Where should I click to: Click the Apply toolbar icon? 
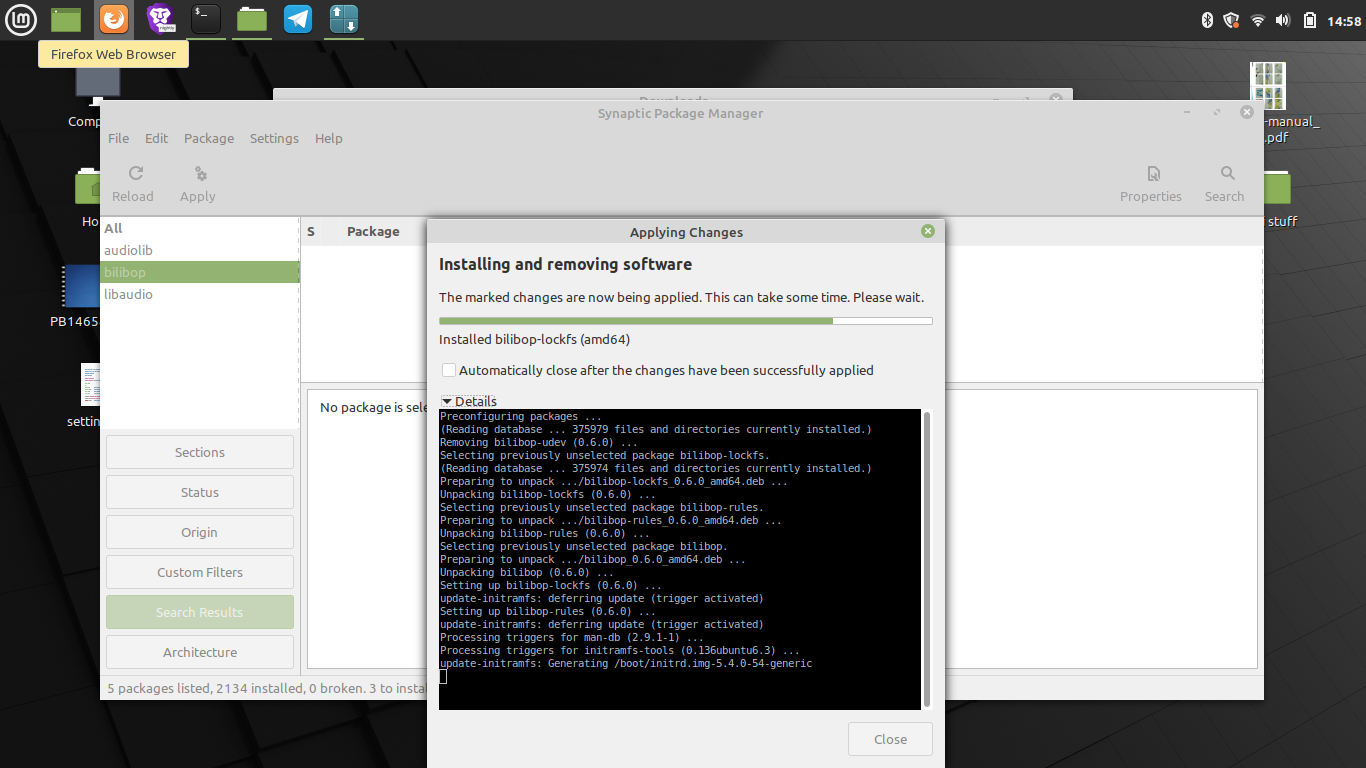tap(198, 174)
